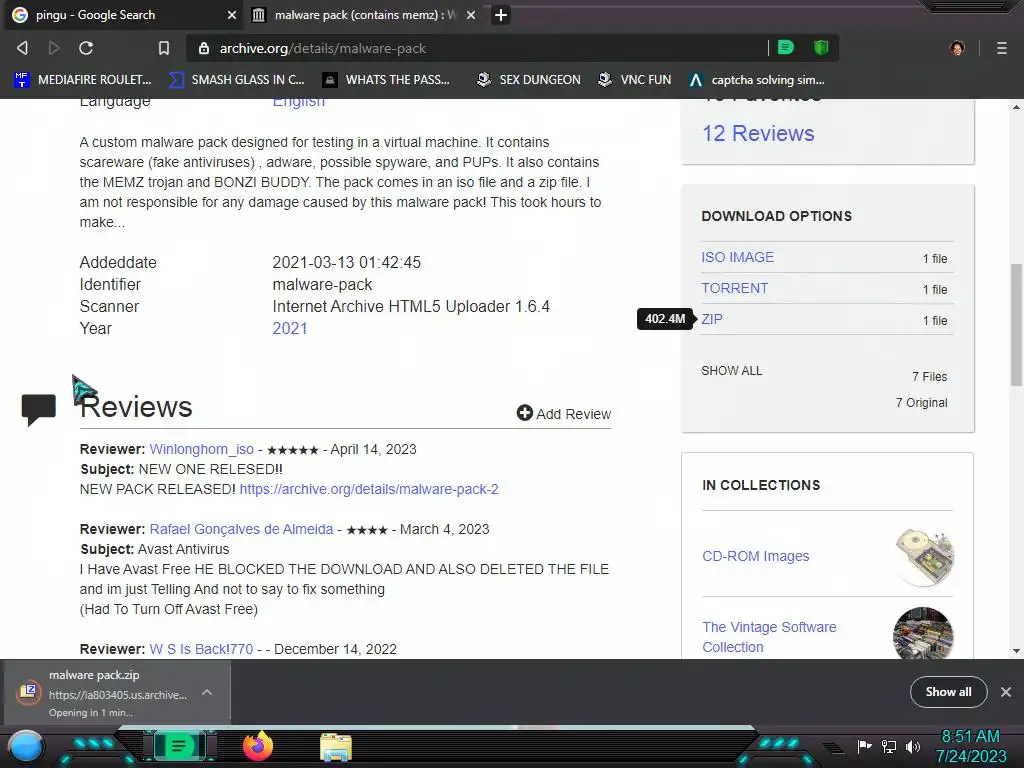Open the green chat app in taskbar

(x=178, y=746)
